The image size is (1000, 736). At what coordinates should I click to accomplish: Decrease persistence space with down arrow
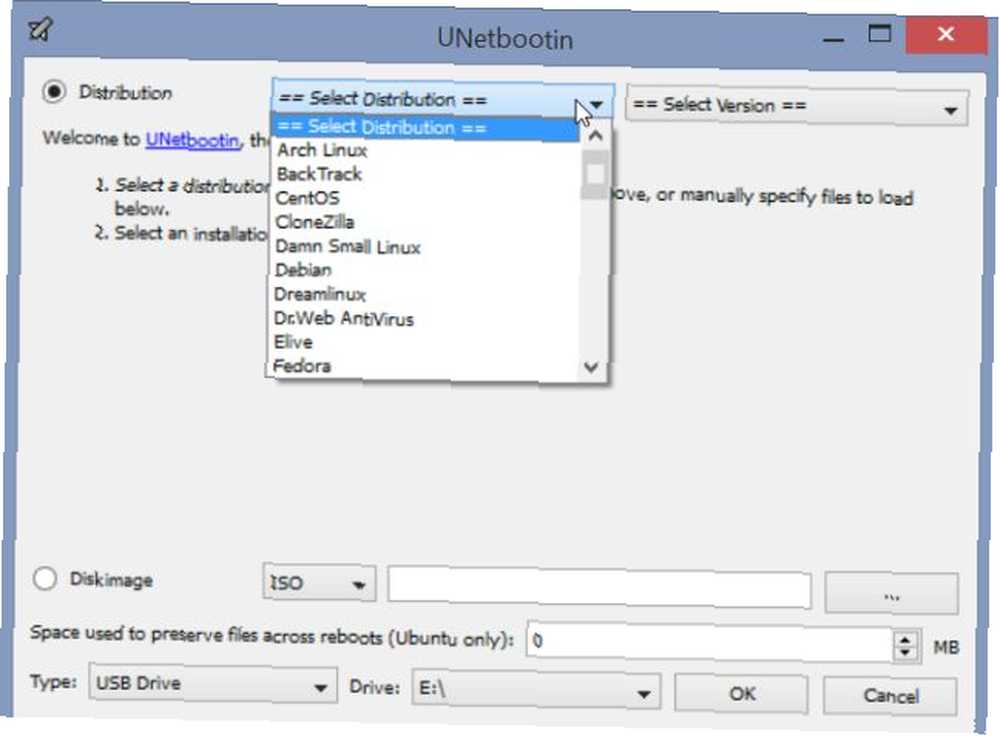(906, 652)
